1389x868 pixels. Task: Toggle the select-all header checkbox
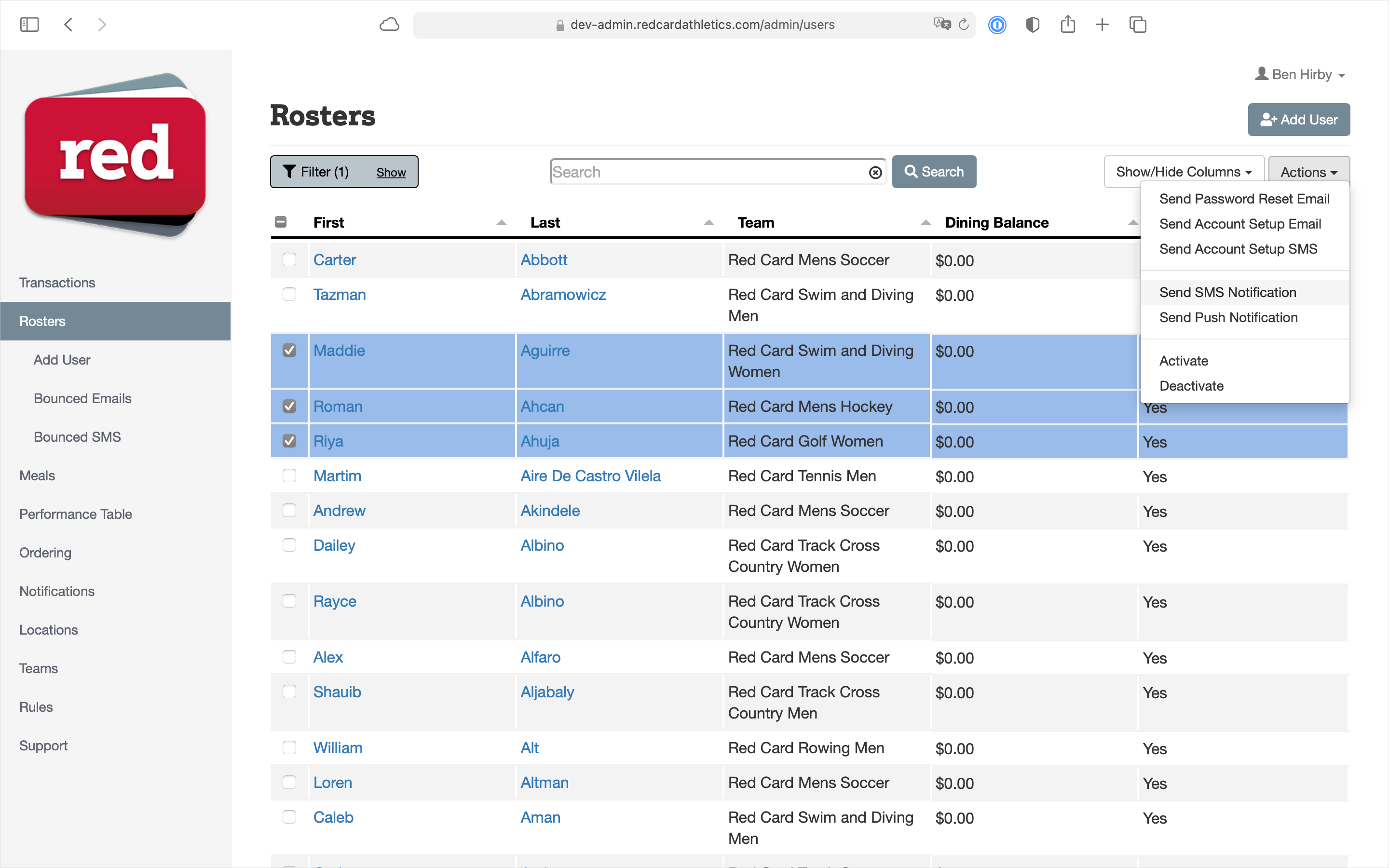(x=281, y=222)
